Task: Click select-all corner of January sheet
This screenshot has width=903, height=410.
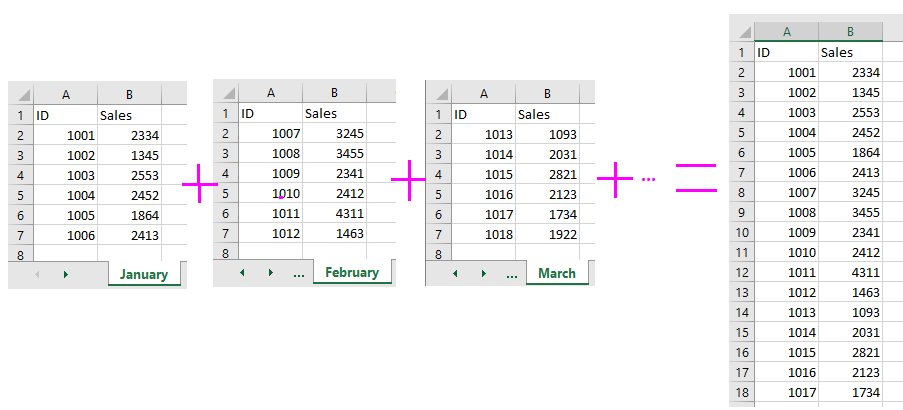Action: coord(21,95)
